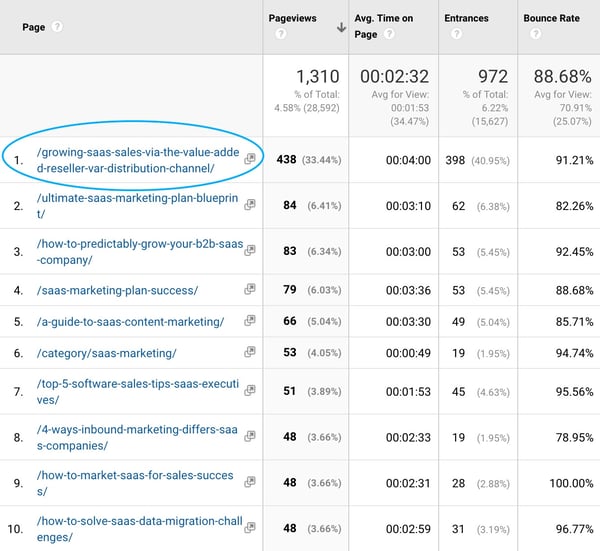Open /growing-saas-sales-via-the-value-added-reseller link
Viewport: 600px width, 551px height.
[x=138, y=160]
